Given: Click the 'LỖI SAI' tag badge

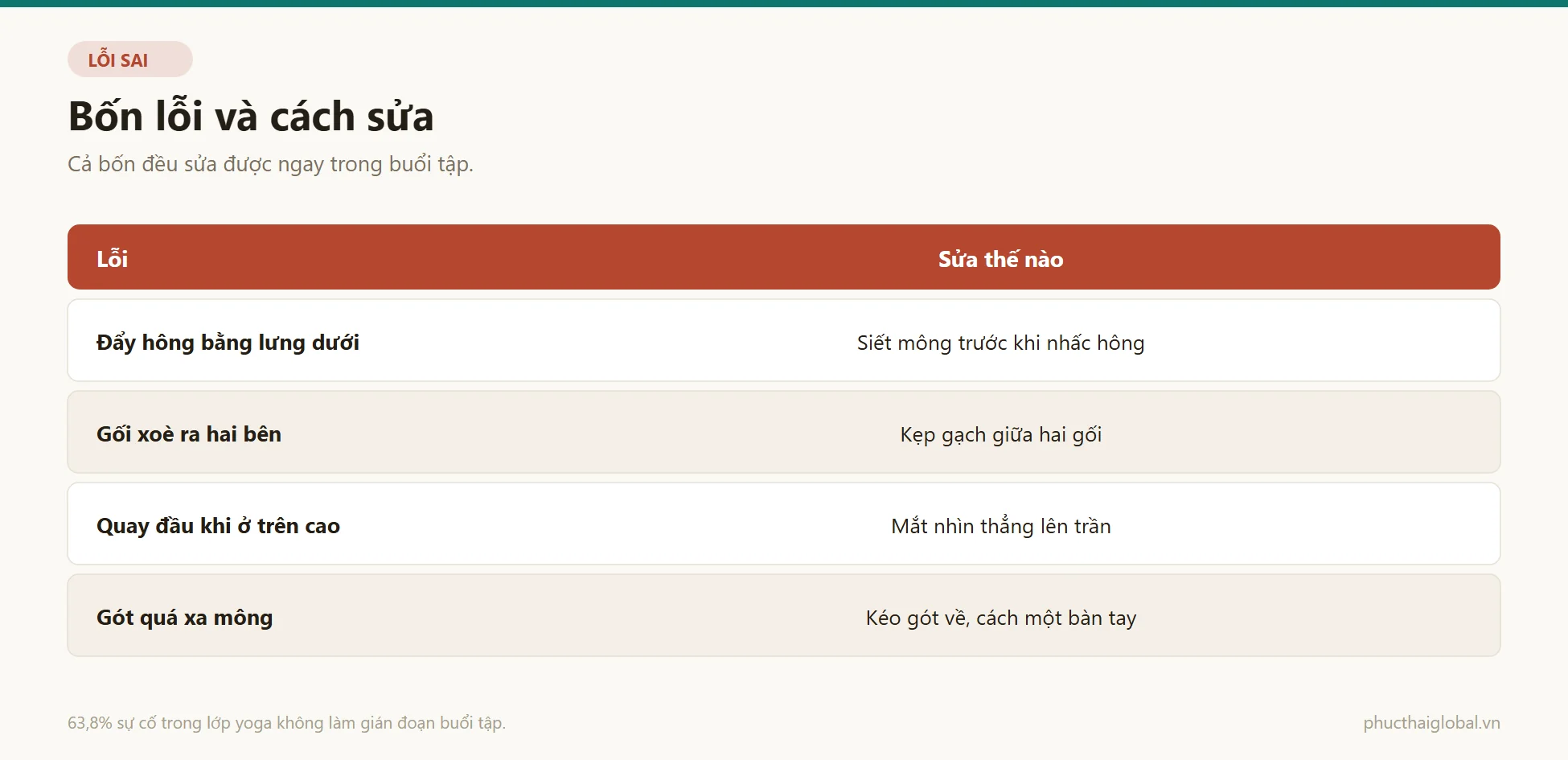Looking at the screenshot, I should tap(130, 60).
